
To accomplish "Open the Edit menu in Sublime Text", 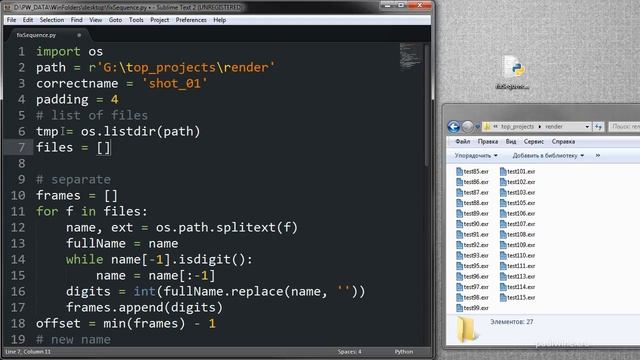I will 28,20.
